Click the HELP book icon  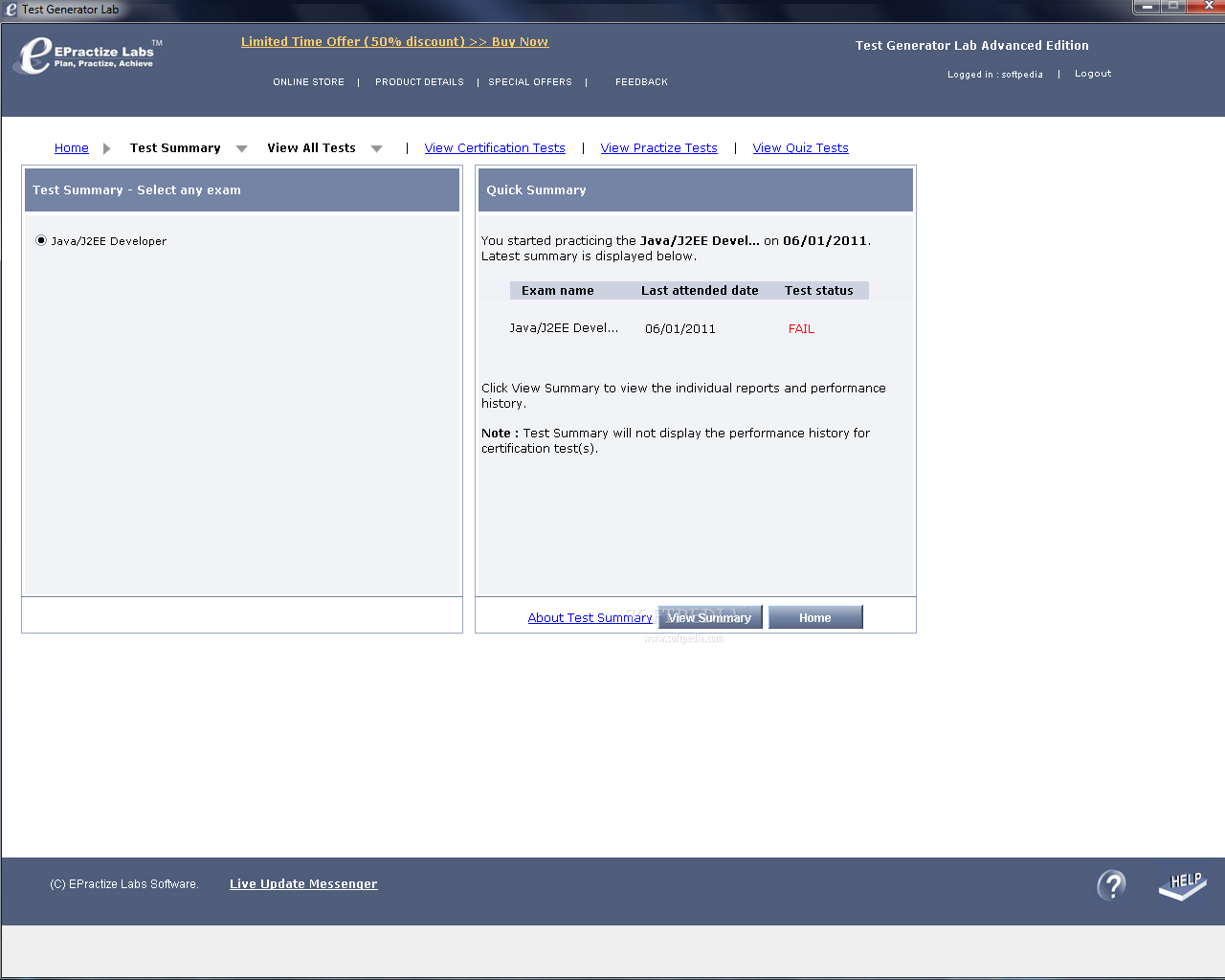tap(1183, 885)
